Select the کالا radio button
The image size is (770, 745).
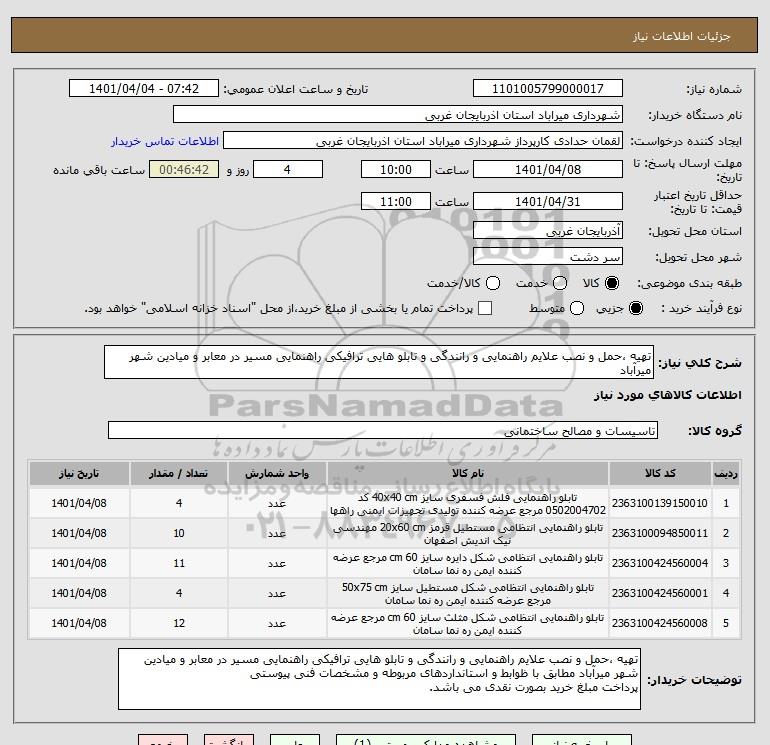coord(612,283)
